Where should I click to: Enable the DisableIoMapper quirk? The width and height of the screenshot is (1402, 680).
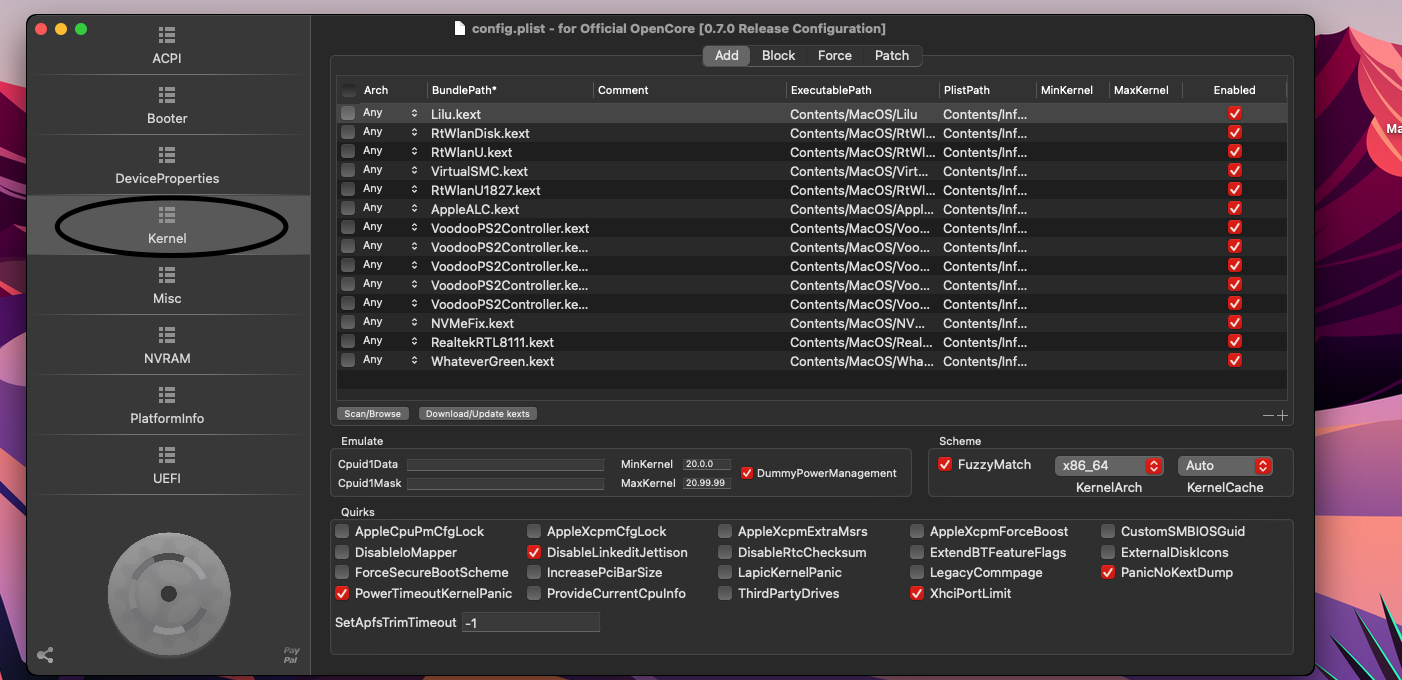pyautogui.click(x=343, y=552)
